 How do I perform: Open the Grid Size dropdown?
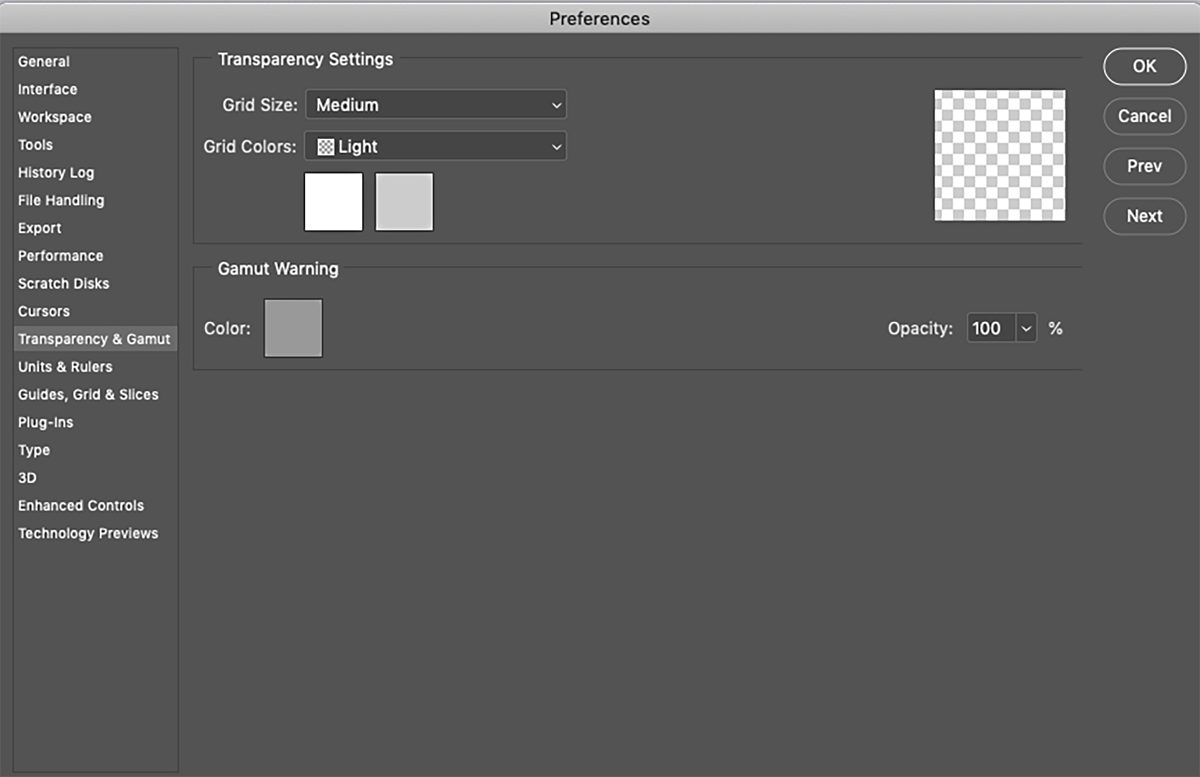pyautogui.click(x=435, y=104)
